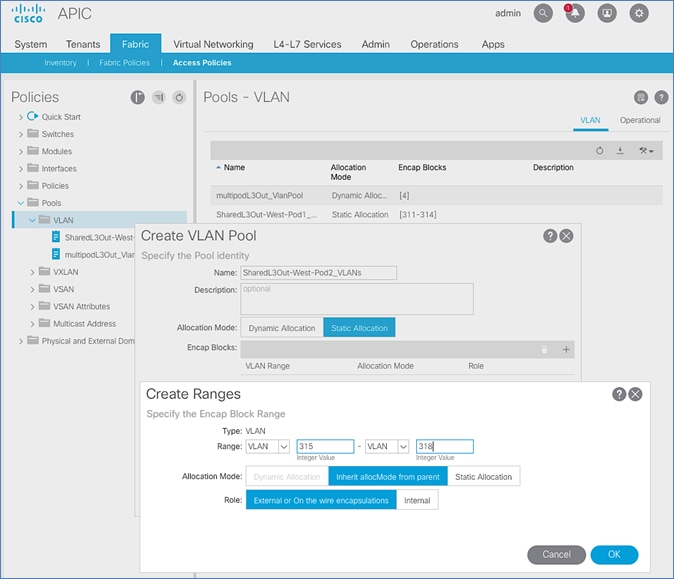Download the VLAN pools table
The width and height of the screenshot is (674, 579).
pyautogui.click(x=620, y=150)
